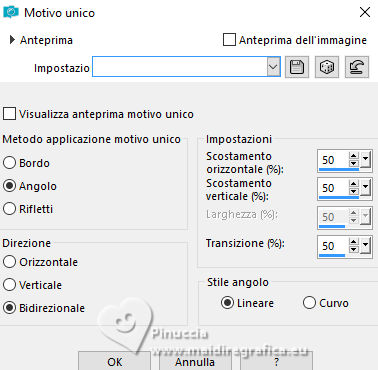Click the OK button
This screenshot has width=378, height=370.
coord(114,361)
